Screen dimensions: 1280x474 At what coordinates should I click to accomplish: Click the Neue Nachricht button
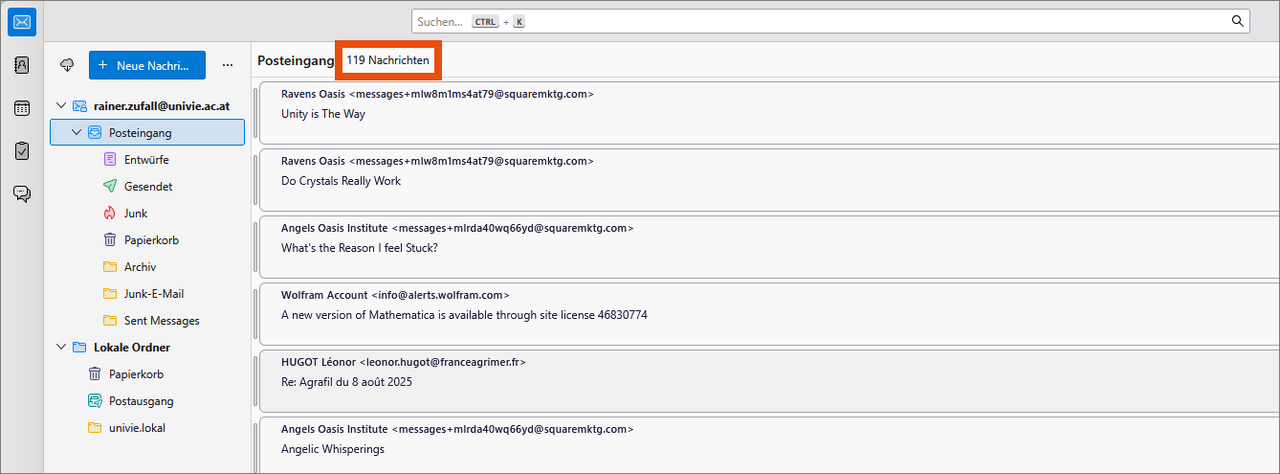pos(147,65)
